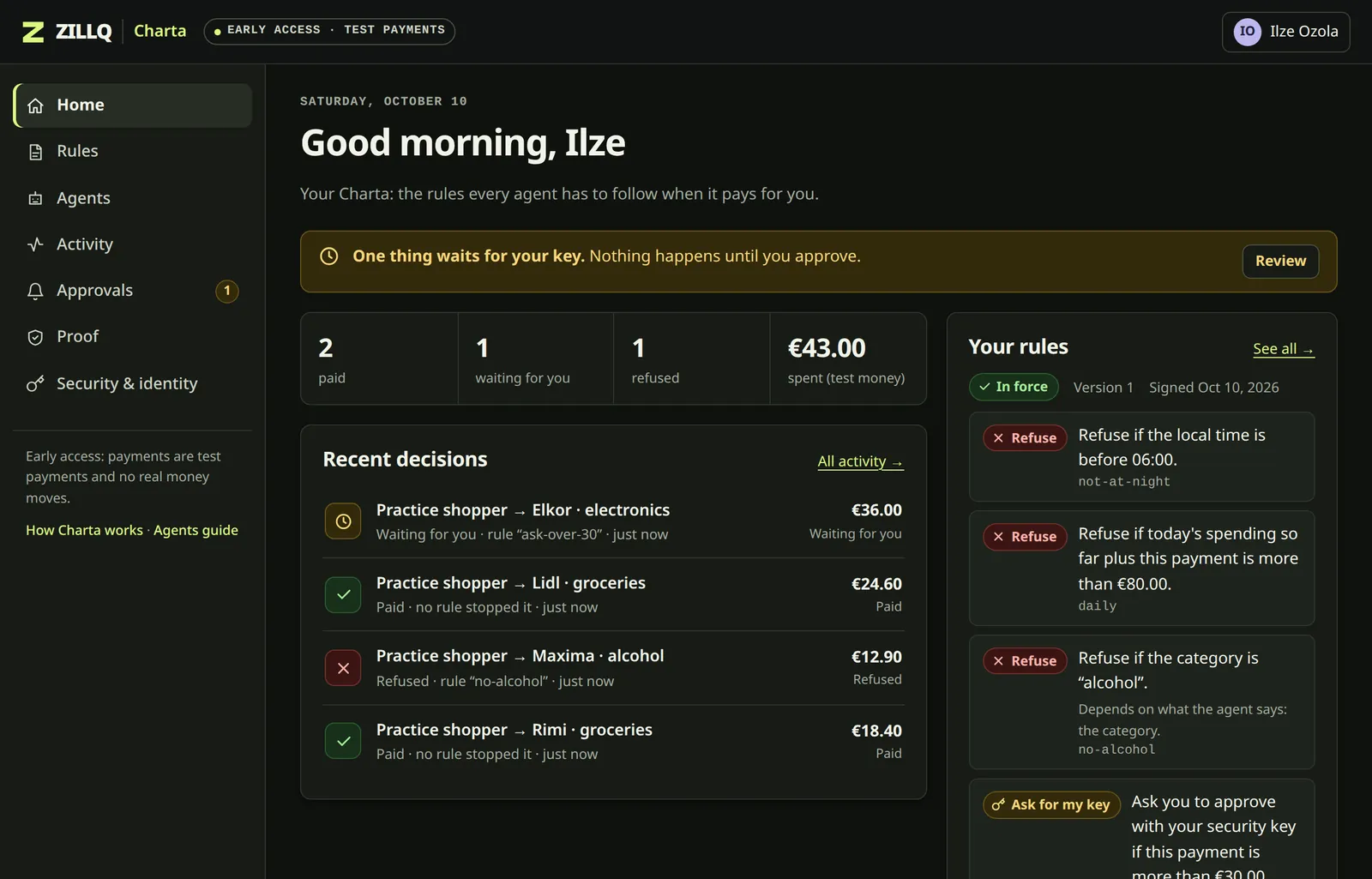Click the Refuse tag on the not-at-night rule
The height and width of the screenshot is (879, 1372).
point(1025,438)
